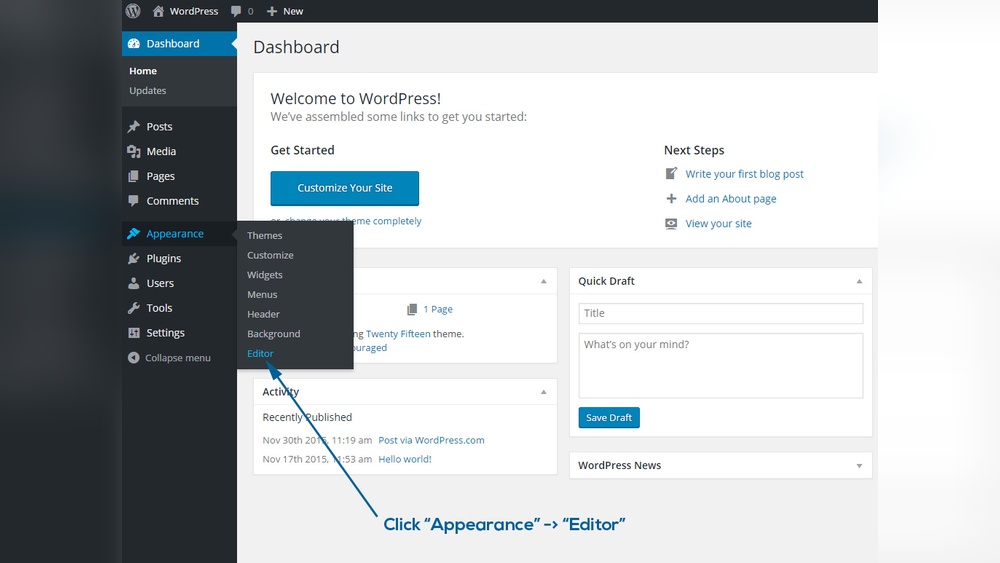This screenshot has width=1000, height=563.
Task: Click the Quick Draft Title field
Action: (721, 313)
